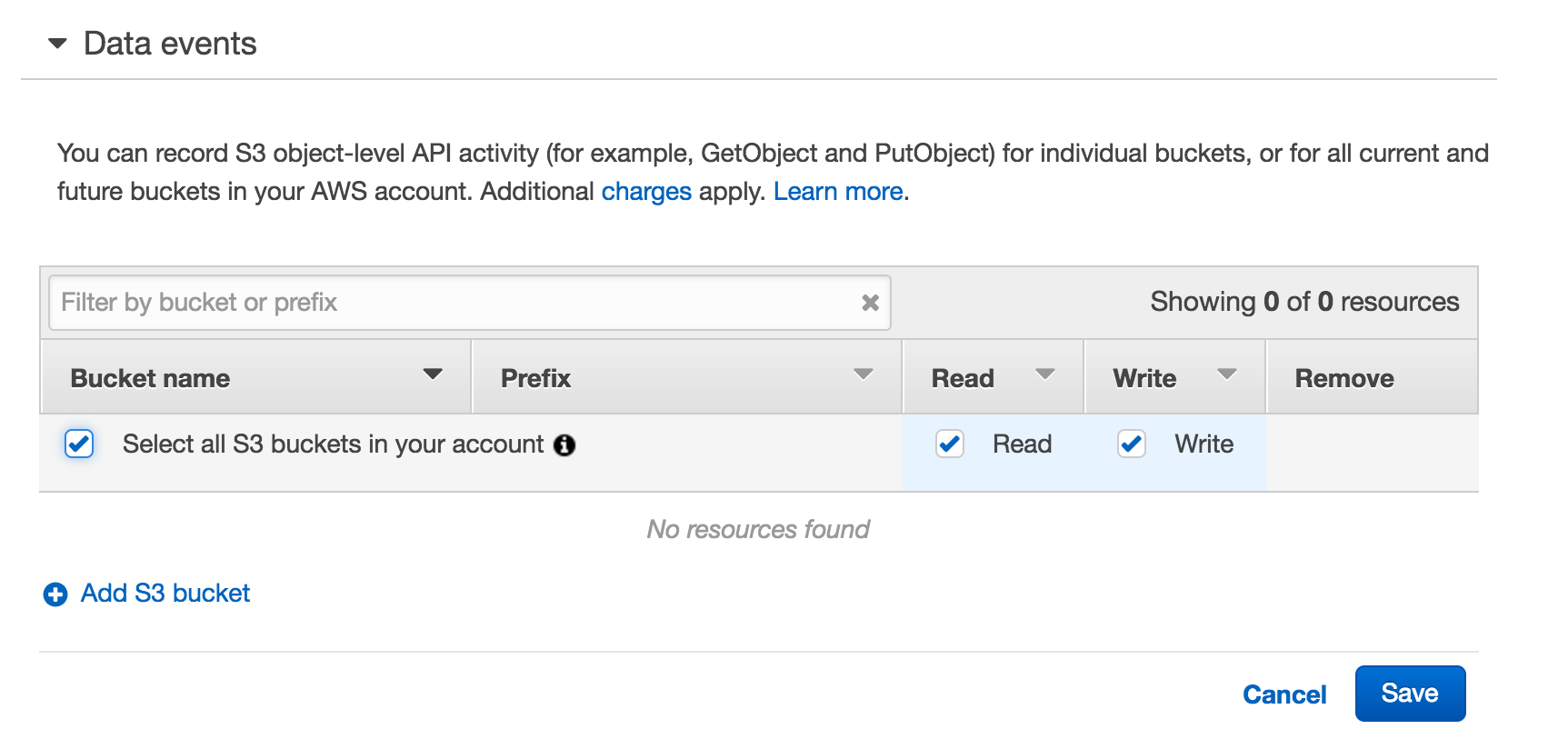Open the Learn more link
Image resolution: width=1568 pixels, height=749 pixels.
(x=837, y=192)
